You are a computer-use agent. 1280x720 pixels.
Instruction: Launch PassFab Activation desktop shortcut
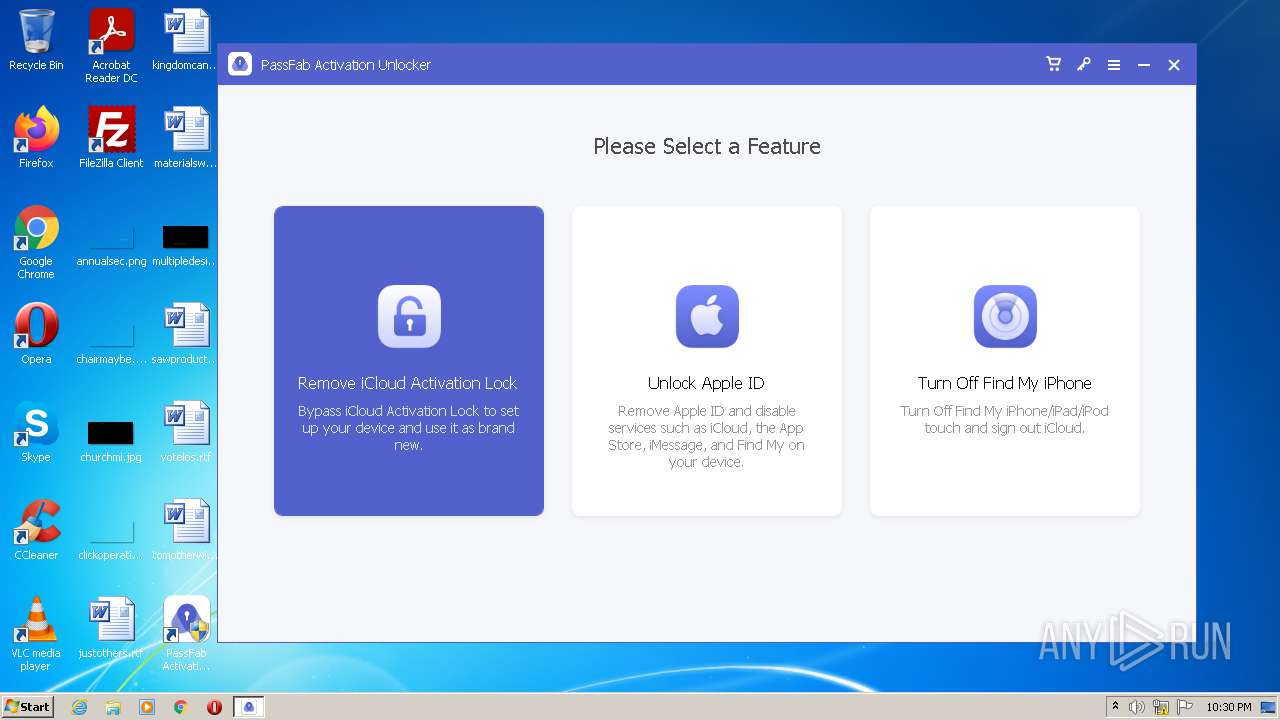coord(186,634)
